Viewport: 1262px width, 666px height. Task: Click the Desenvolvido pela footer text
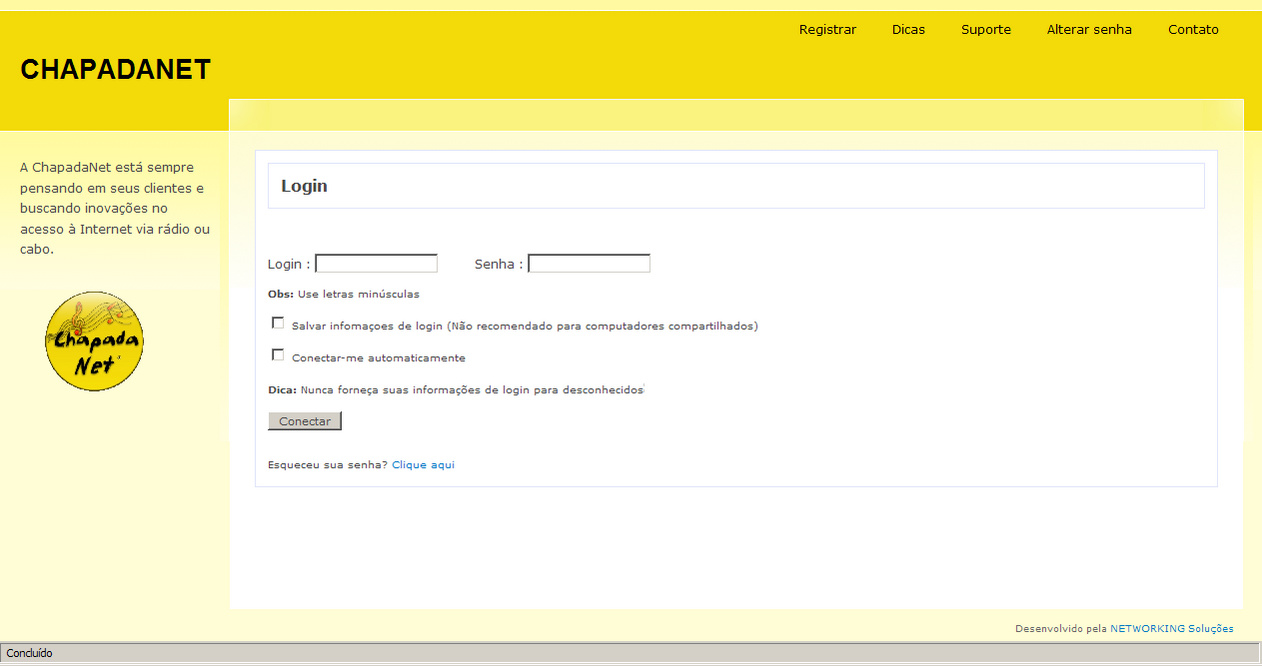(1061, 629)
